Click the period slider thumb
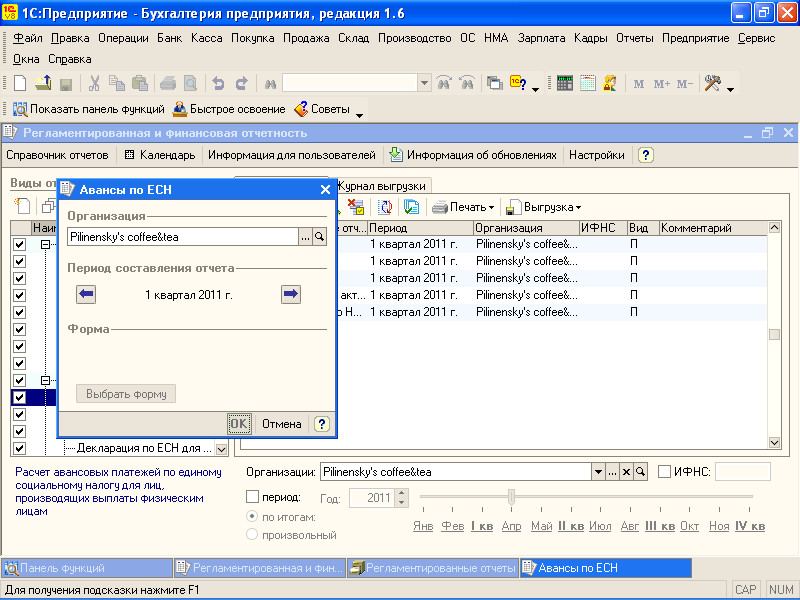This screenshot has width=800, height=600. pos(511,496)
